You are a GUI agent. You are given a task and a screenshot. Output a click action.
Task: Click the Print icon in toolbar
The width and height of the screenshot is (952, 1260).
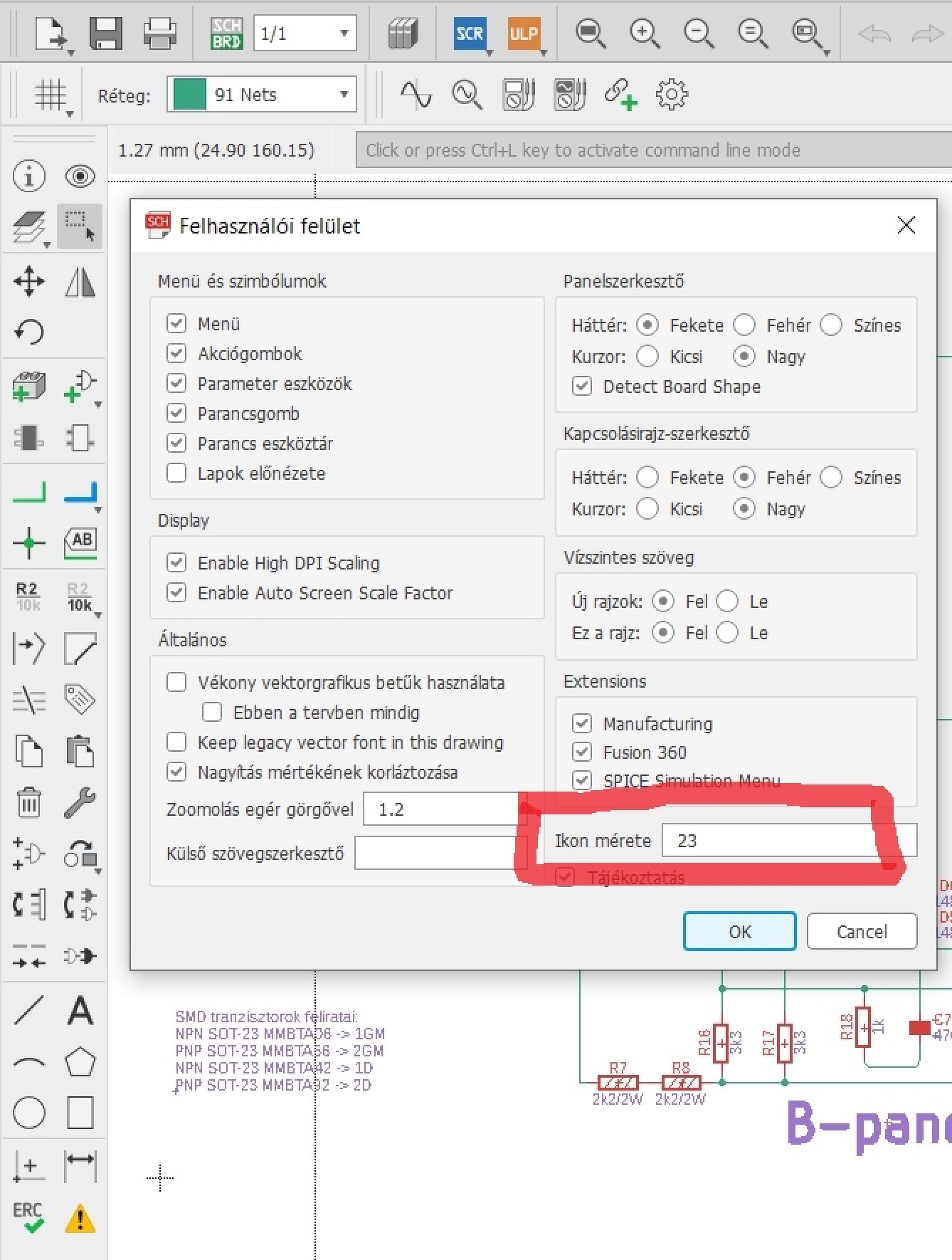[159, 33]
